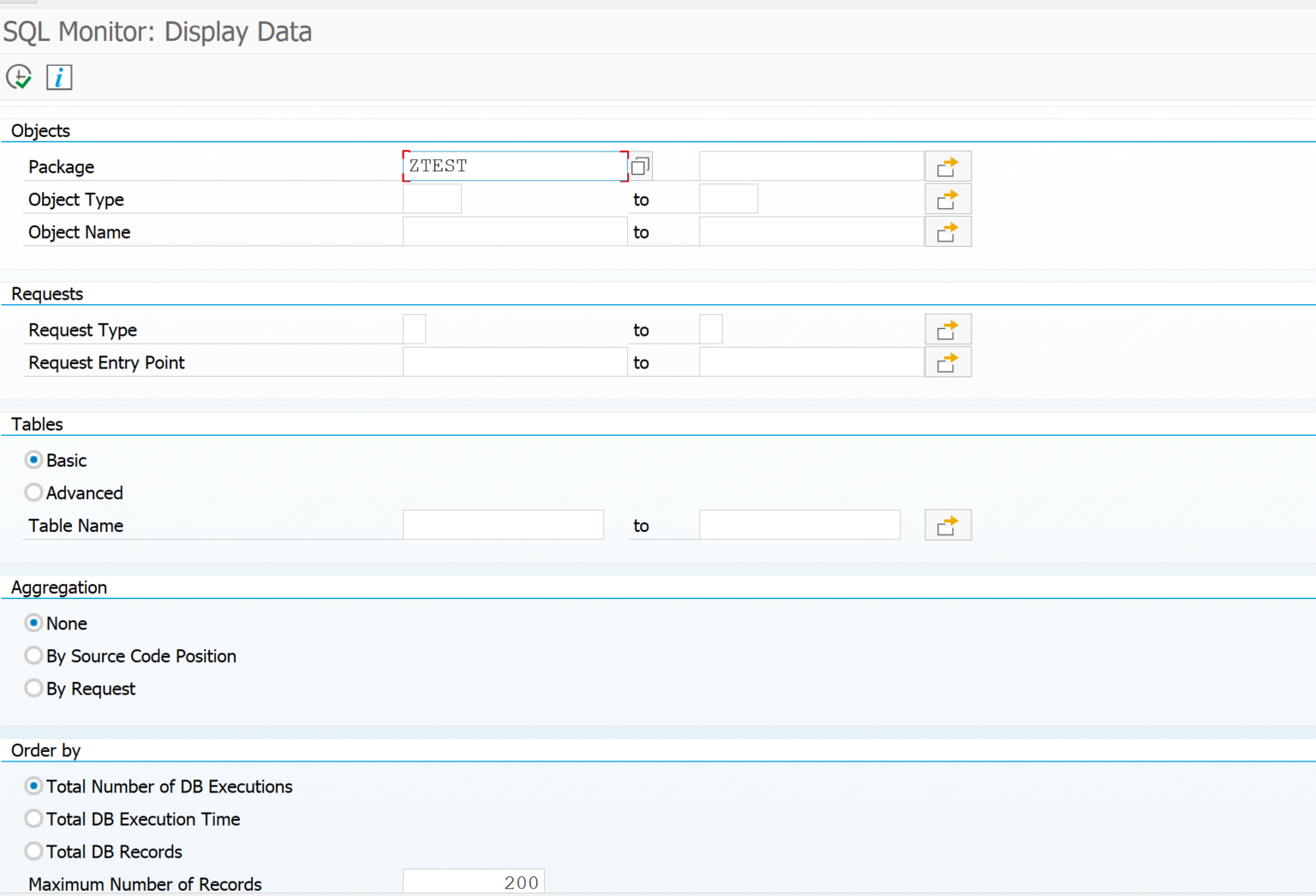Viewport: 1316px width, 896px height.
Task: Open the program information dialog
Action: click(58, 77)
